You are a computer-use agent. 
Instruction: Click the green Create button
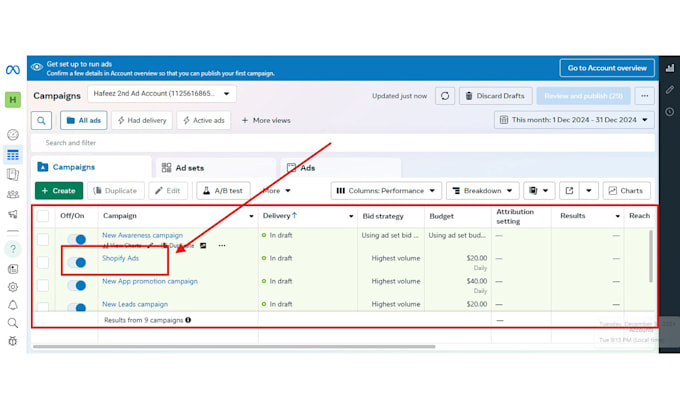(59, 191)
